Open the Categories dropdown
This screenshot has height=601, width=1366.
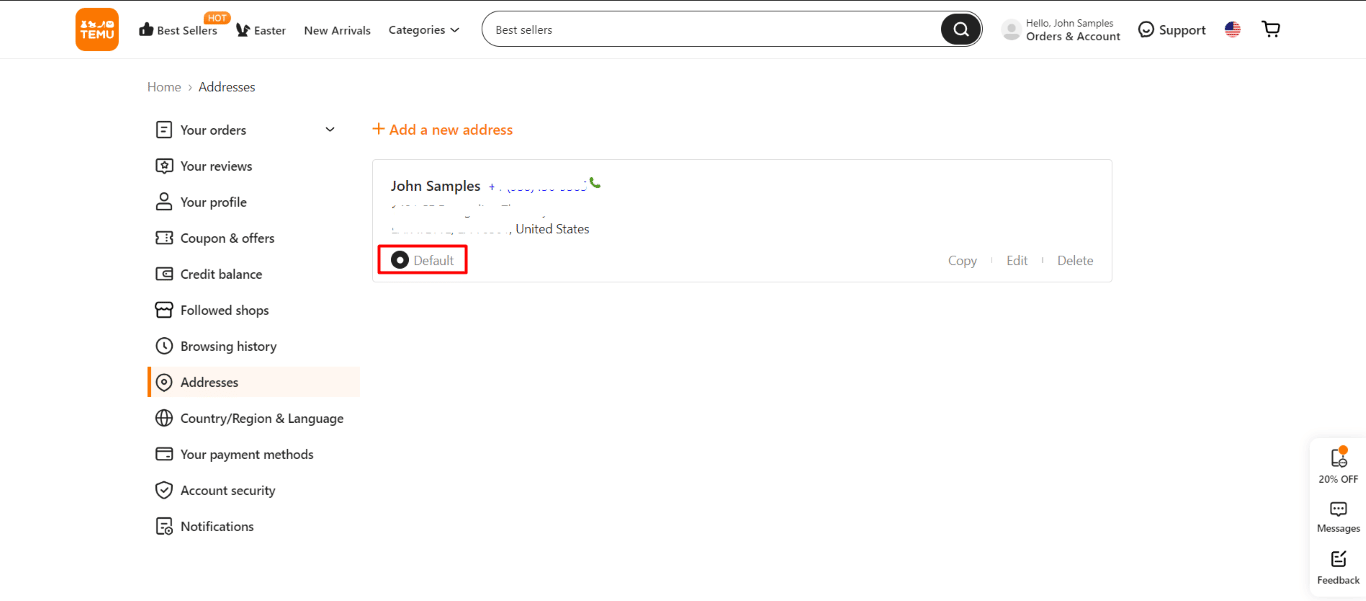[424, 30]
